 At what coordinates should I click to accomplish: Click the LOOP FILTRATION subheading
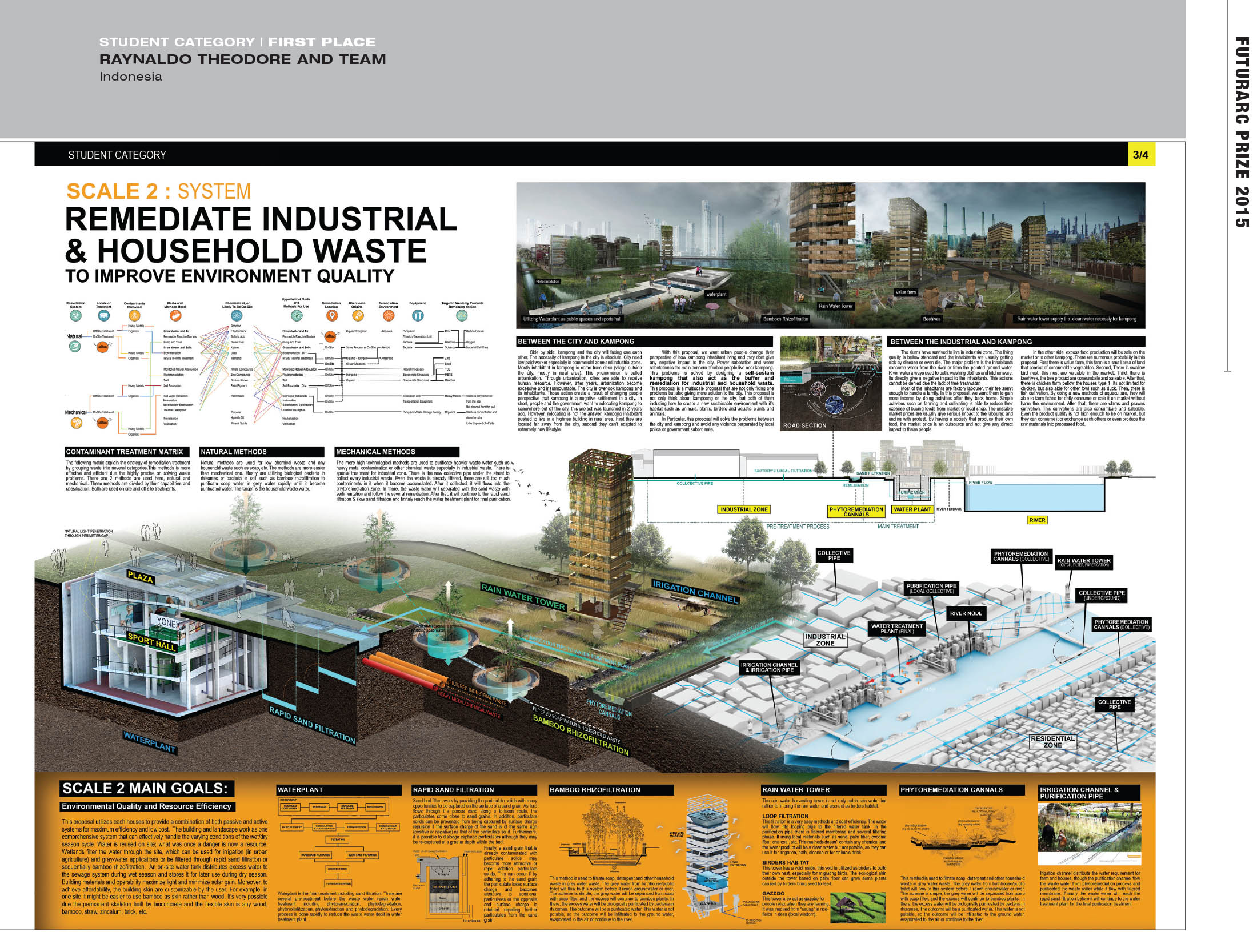[x=785, y=816]
